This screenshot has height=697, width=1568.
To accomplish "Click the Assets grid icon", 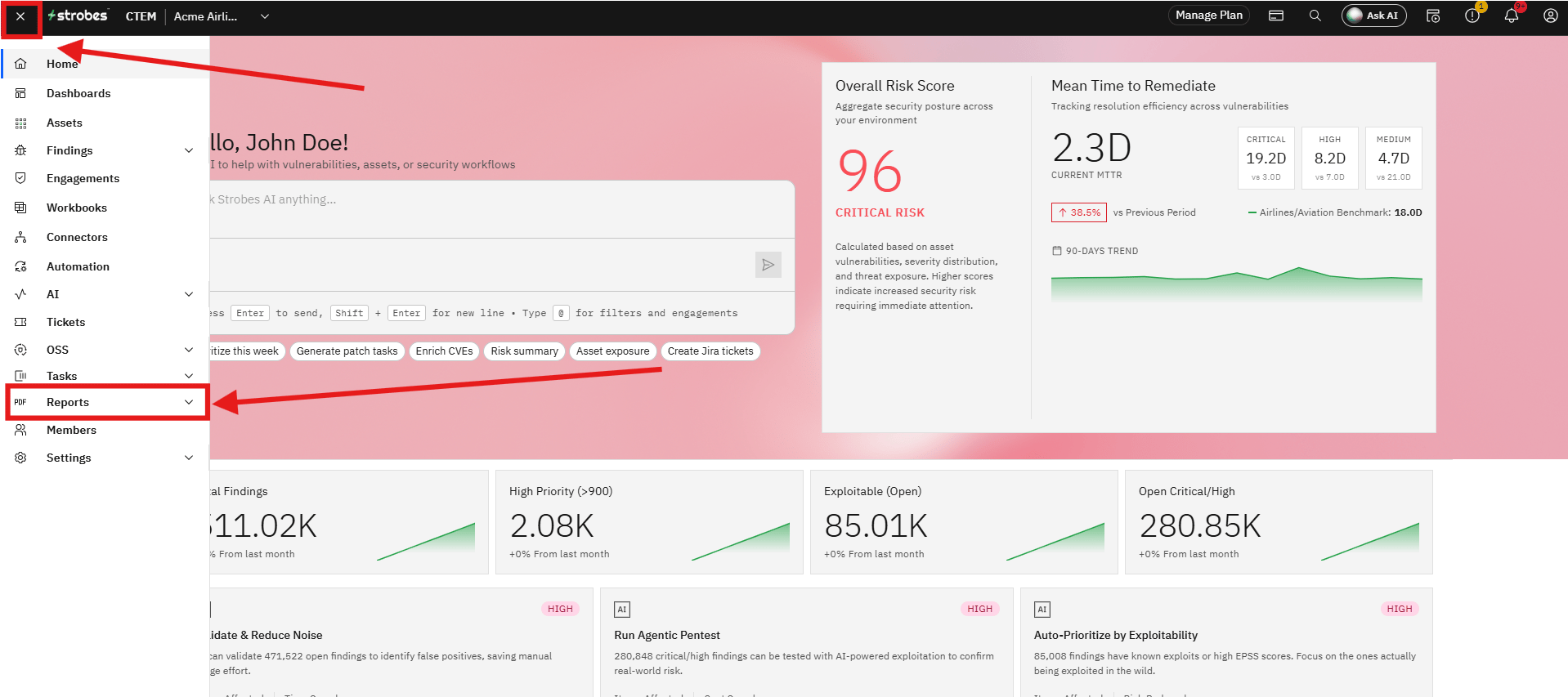I will [x=21, y=123].
